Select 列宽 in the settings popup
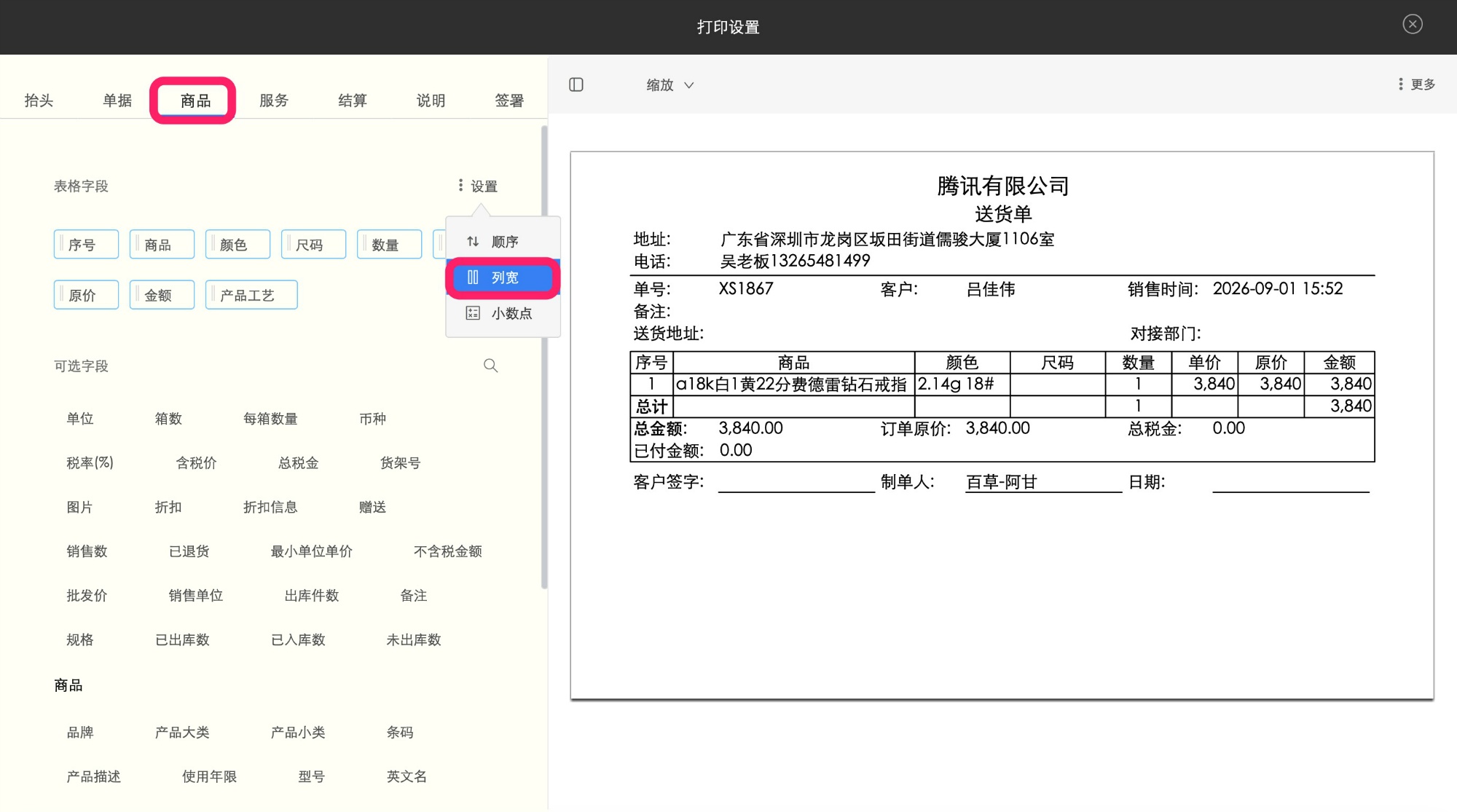Image resolution: width=1457 pixels, height=812 pixels. 503,277
